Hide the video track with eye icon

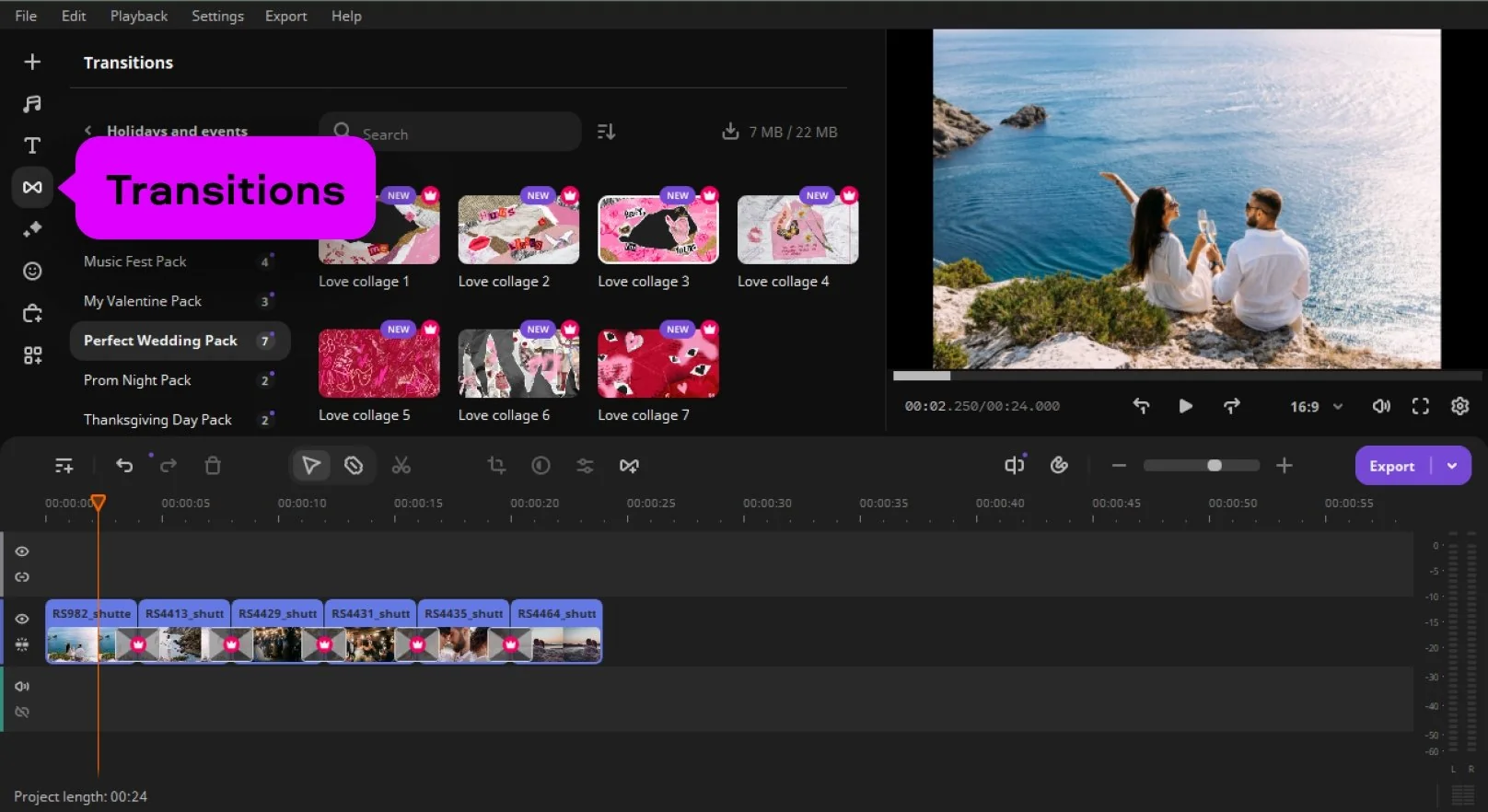[22, 619]
